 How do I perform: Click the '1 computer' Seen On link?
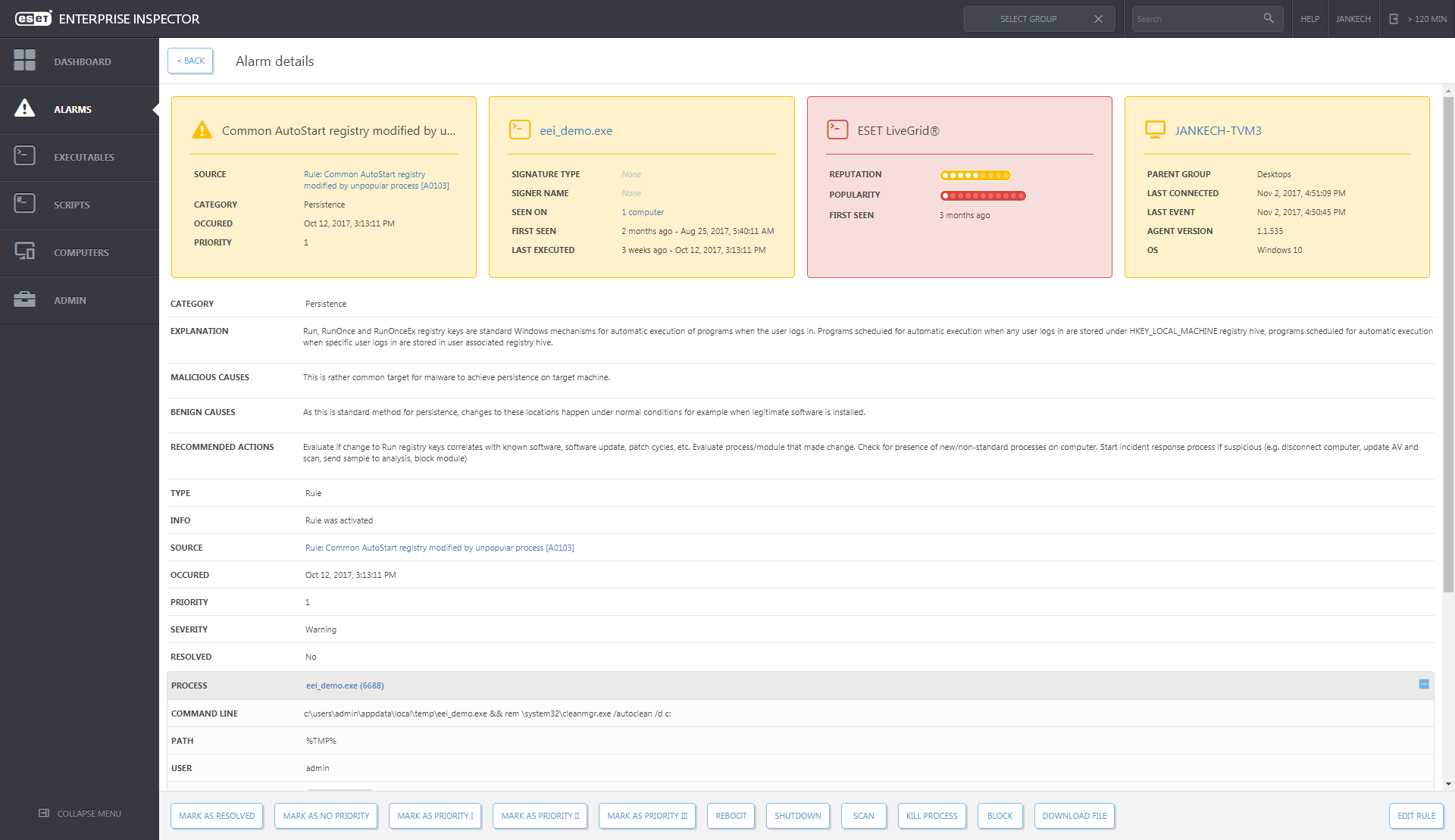tap(643, 212)
